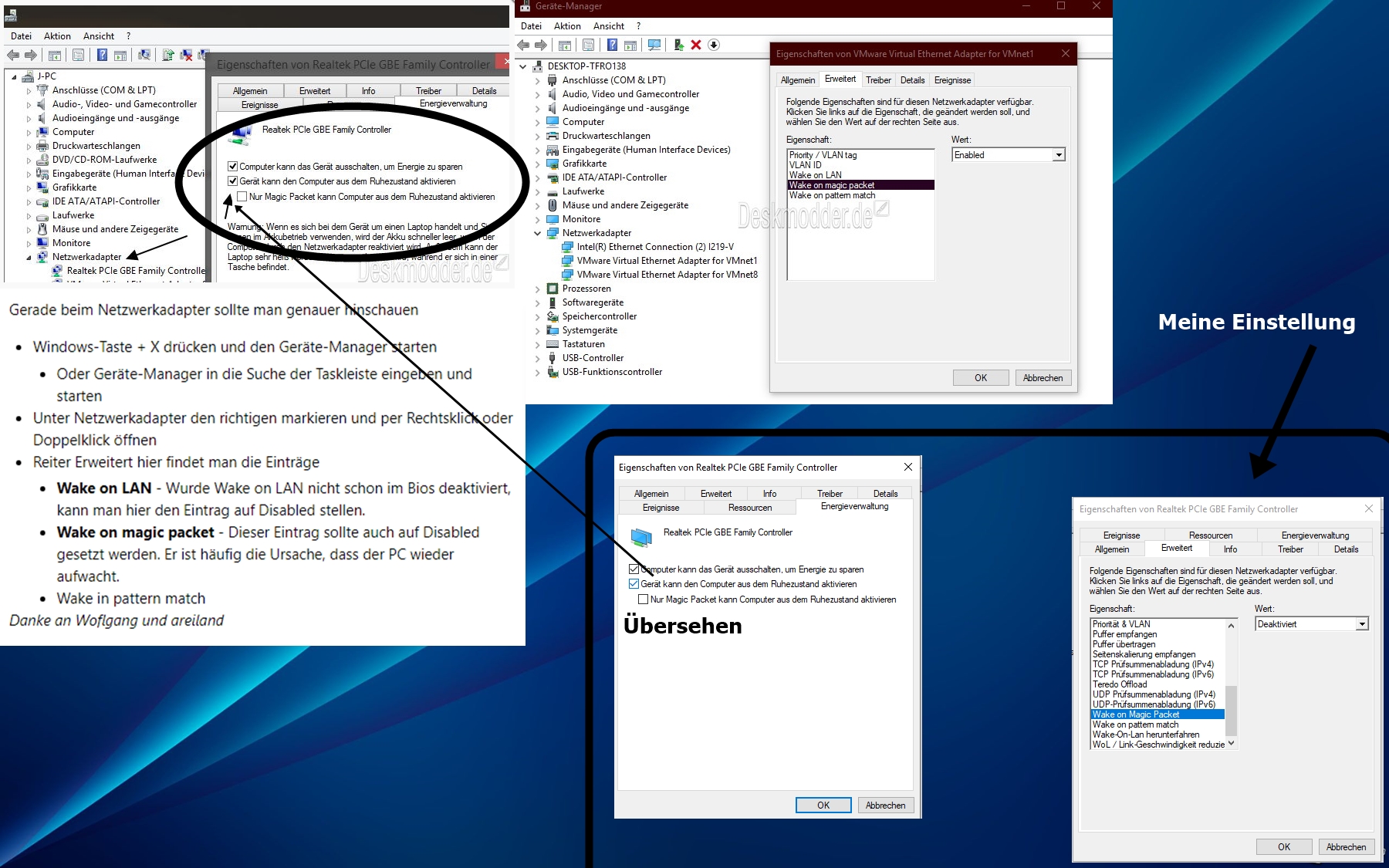Viewport: 1389px width, 868px height.
Task: Select 'Realtek PCIe GBE Family Controller' in J-PC tree
Action: click(x=136, y=271)
